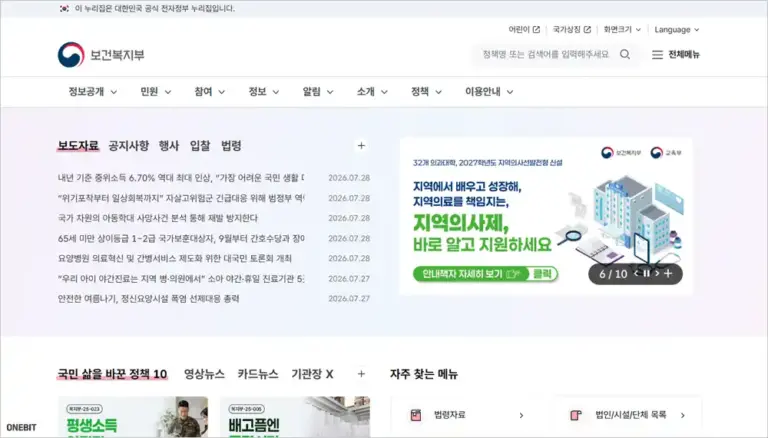This screenshot has width=768, height=438.
Task: Switch to the 행사 tab
Action: point(169,146)
